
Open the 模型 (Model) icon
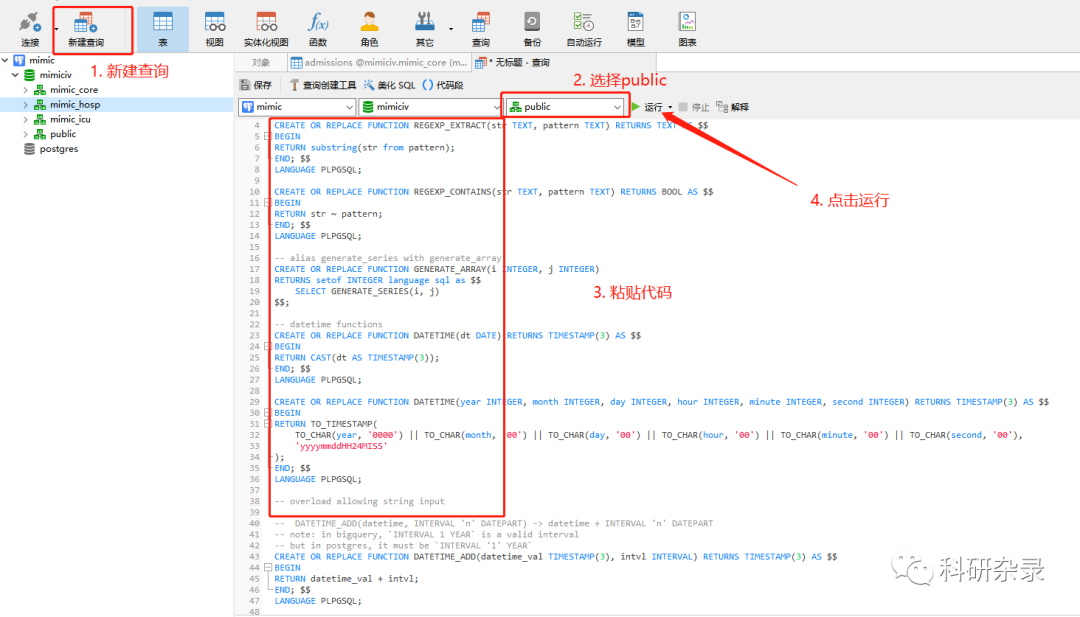tap(635, 27)
